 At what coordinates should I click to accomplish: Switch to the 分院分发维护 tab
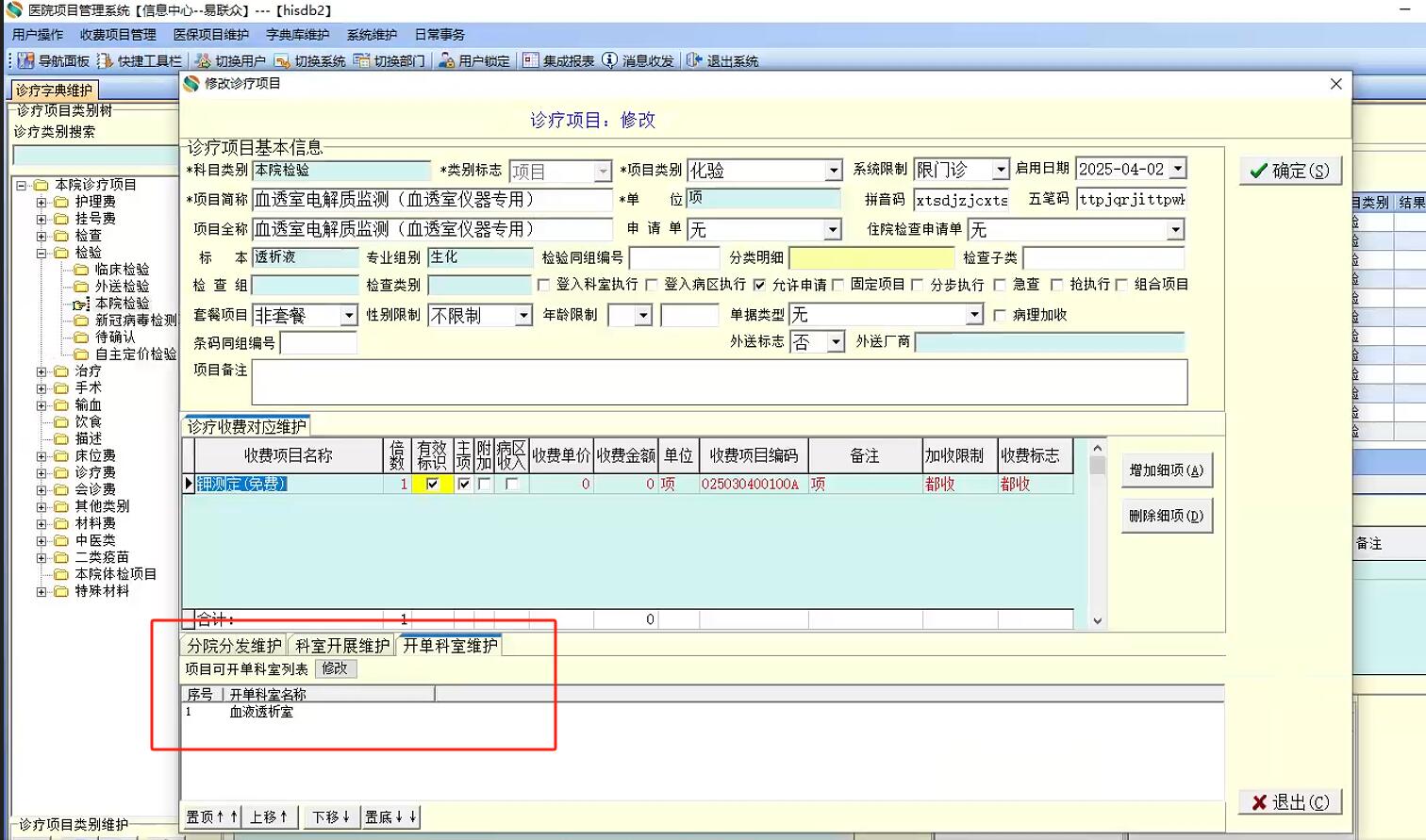point(234,646)
